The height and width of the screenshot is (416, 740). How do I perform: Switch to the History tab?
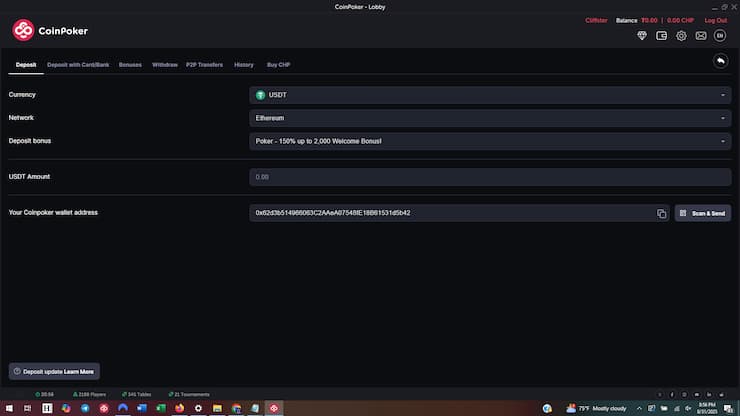244,65
